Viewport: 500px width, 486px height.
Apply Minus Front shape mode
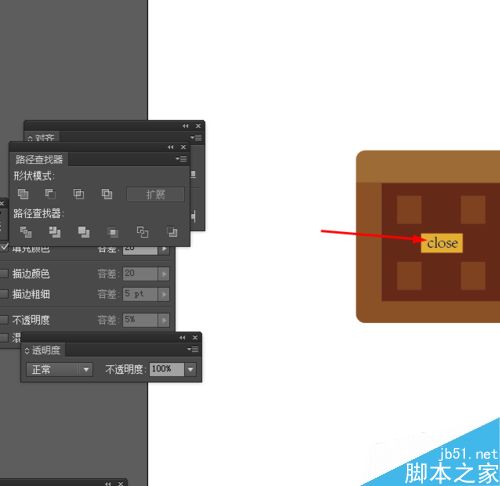[50, 194]
